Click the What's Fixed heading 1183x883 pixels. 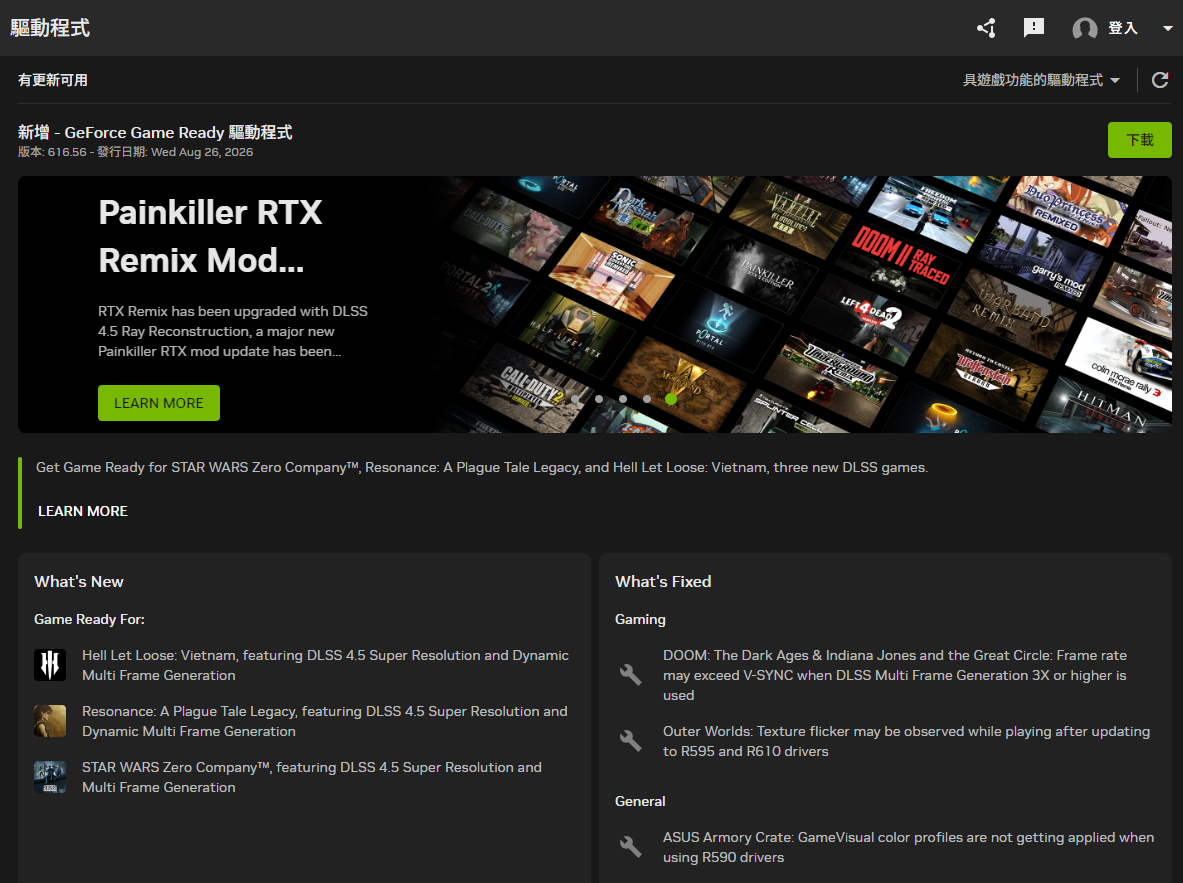coord(663,582)
